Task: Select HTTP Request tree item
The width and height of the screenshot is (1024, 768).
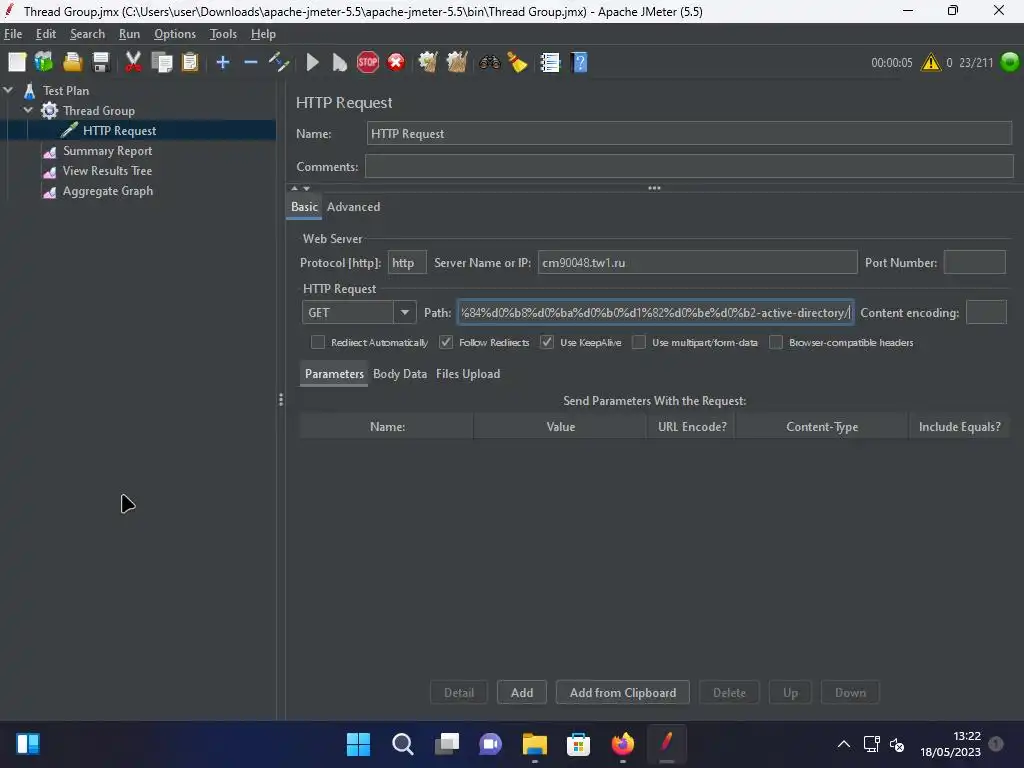Action: click(x=119, y=131)
